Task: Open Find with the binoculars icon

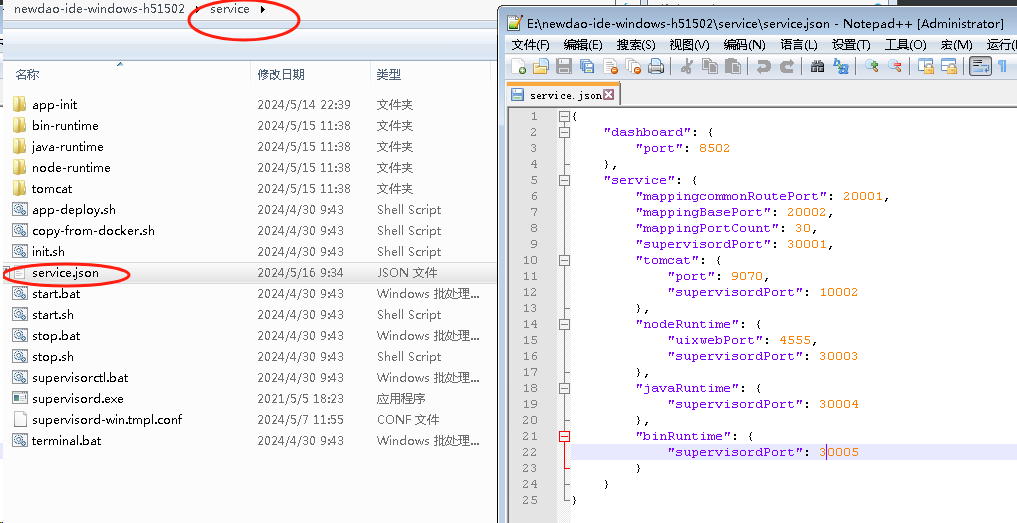Action: click(818, 66)
